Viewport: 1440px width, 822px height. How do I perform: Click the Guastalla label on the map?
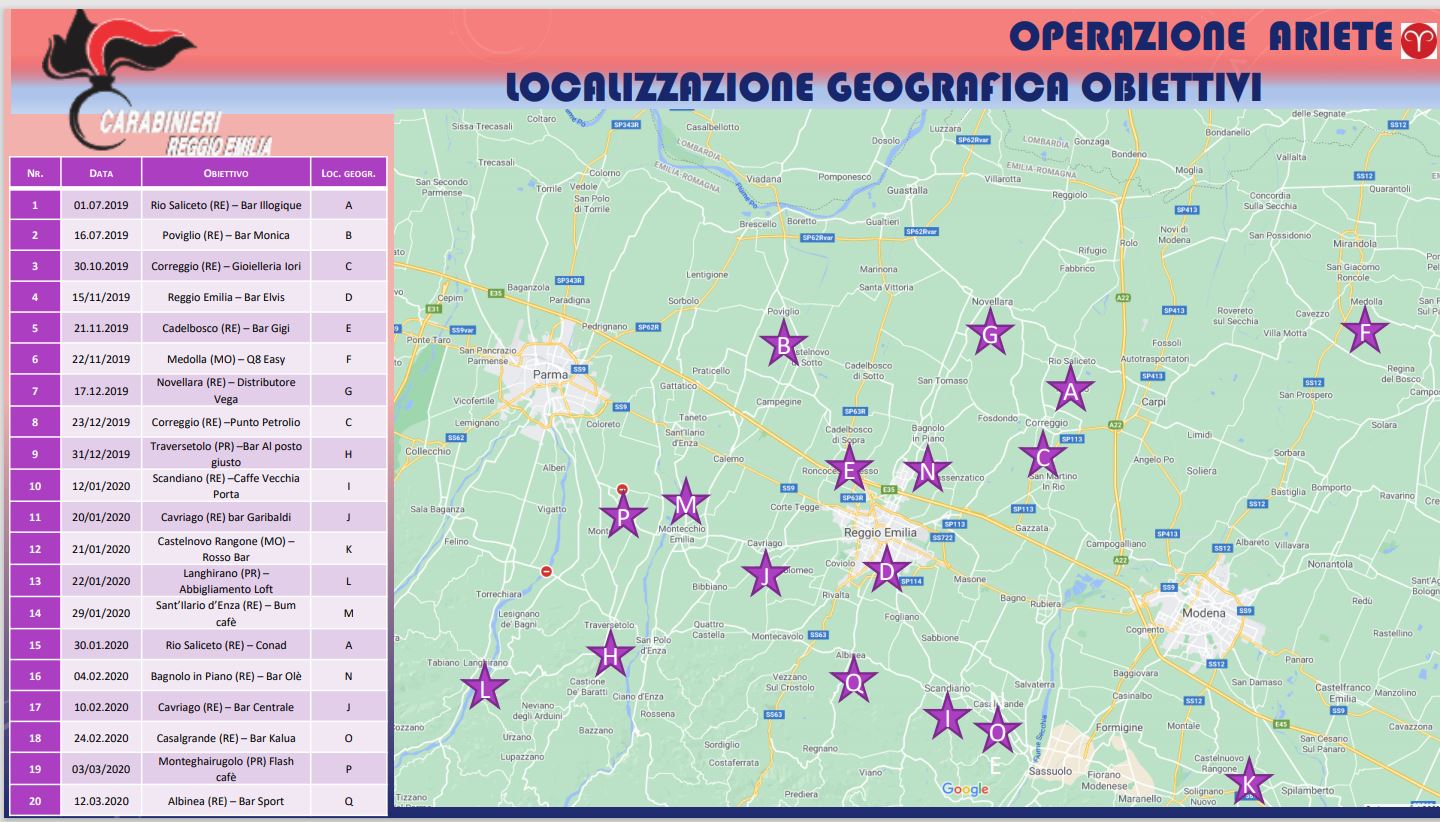click(907, 190)
